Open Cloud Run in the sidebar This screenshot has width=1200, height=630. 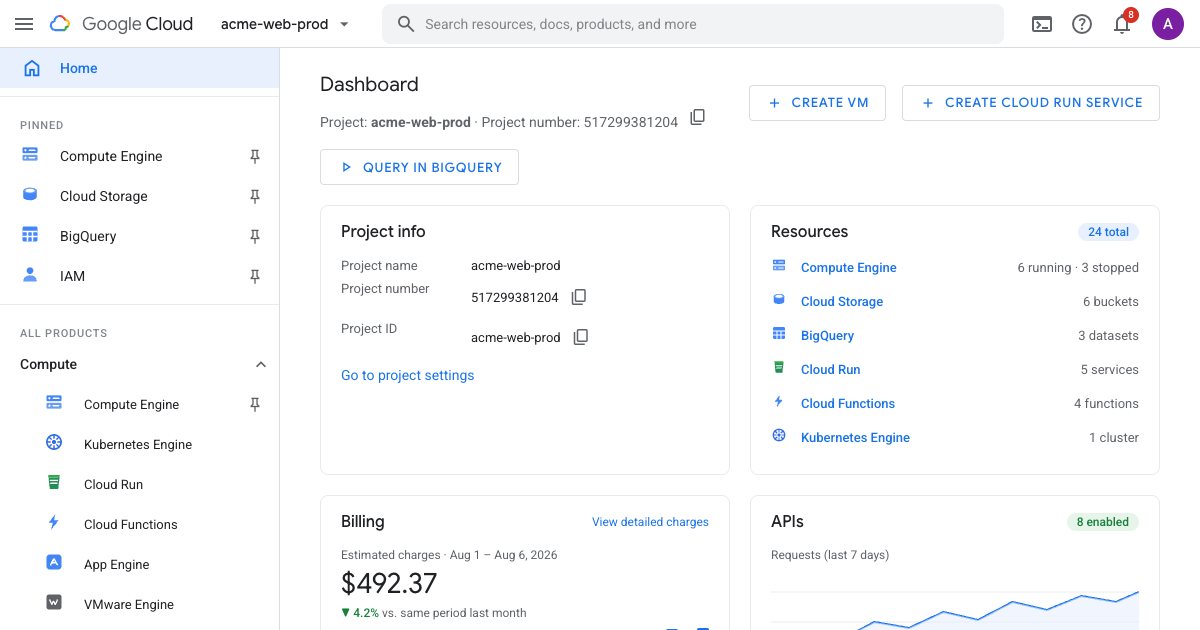click(x=140, y=484)
